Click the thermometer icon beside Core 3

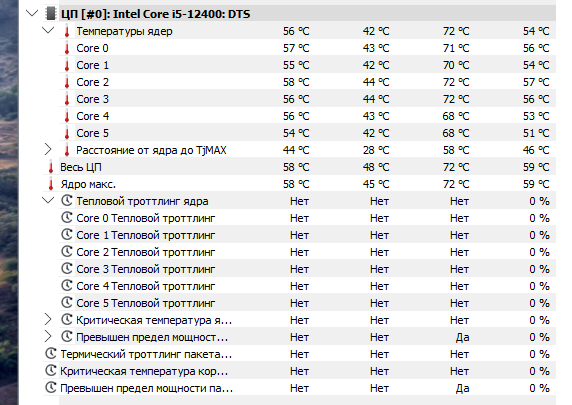pyautogui.click(x=67, y=99)
